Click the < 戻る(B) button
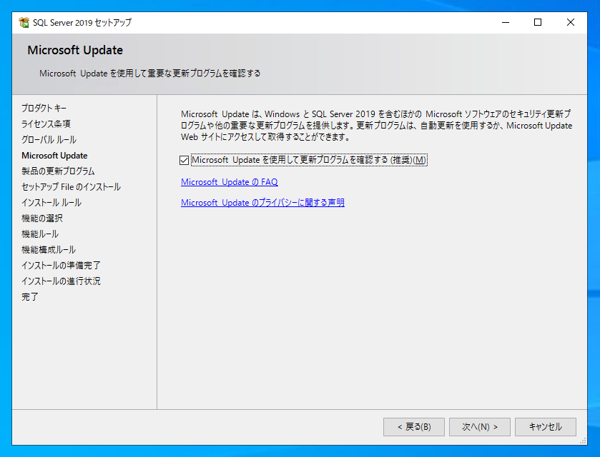Image resolution: width=600 pixels, height=457 pixels. tap(414, 427)
